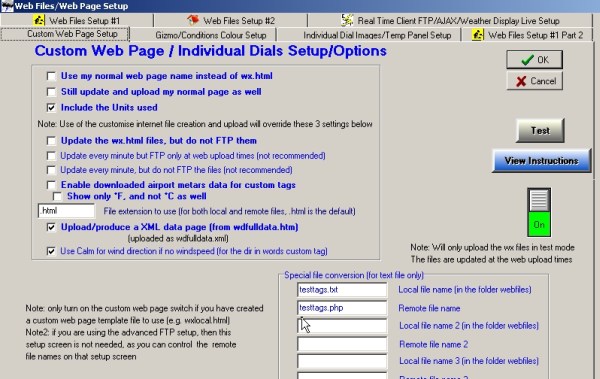This screenshot has height=379, width=600.
Task: Click the Test button
Action: coord(540,131)
